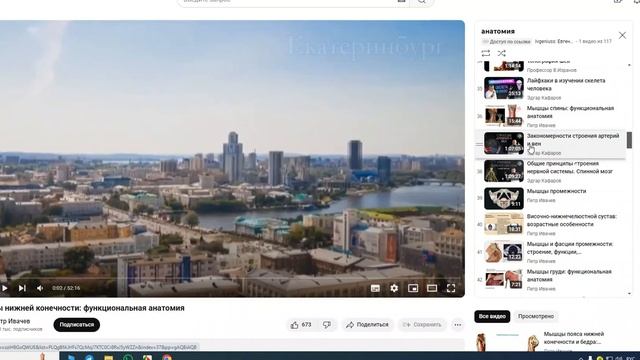640x360 pixels.
Task: Close the анатомия playlist panel
Action: coord(622,36)
